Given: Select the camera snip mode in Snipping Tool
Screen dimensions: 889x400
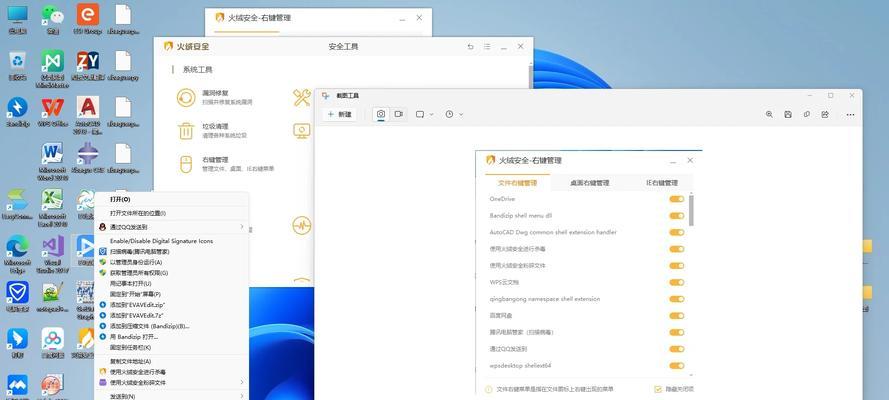Looking at the screenshot, I should click(381, 114).
